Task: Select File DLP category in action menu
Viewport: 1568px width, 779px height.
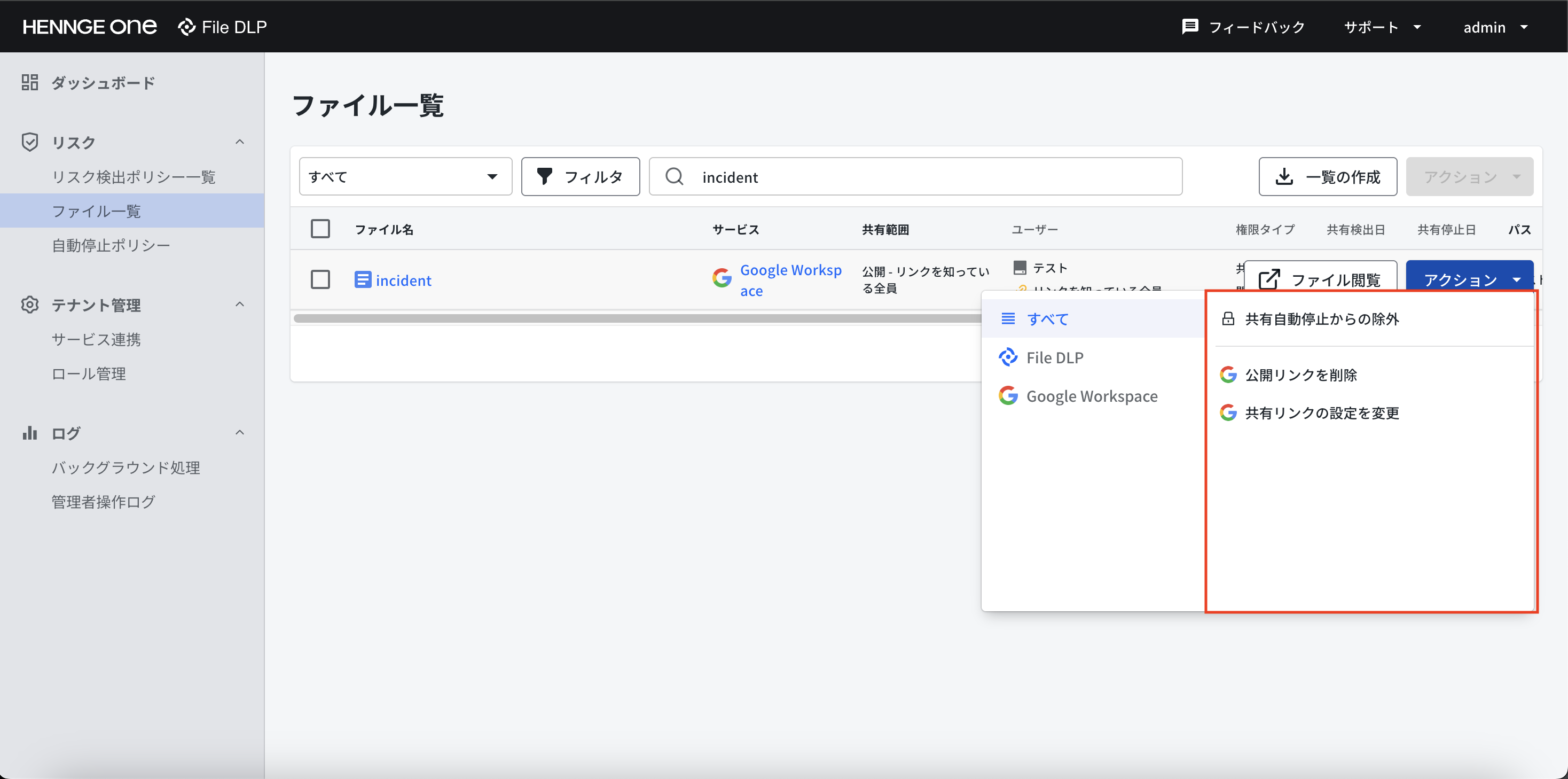Action: click(x=1093, y=357)
